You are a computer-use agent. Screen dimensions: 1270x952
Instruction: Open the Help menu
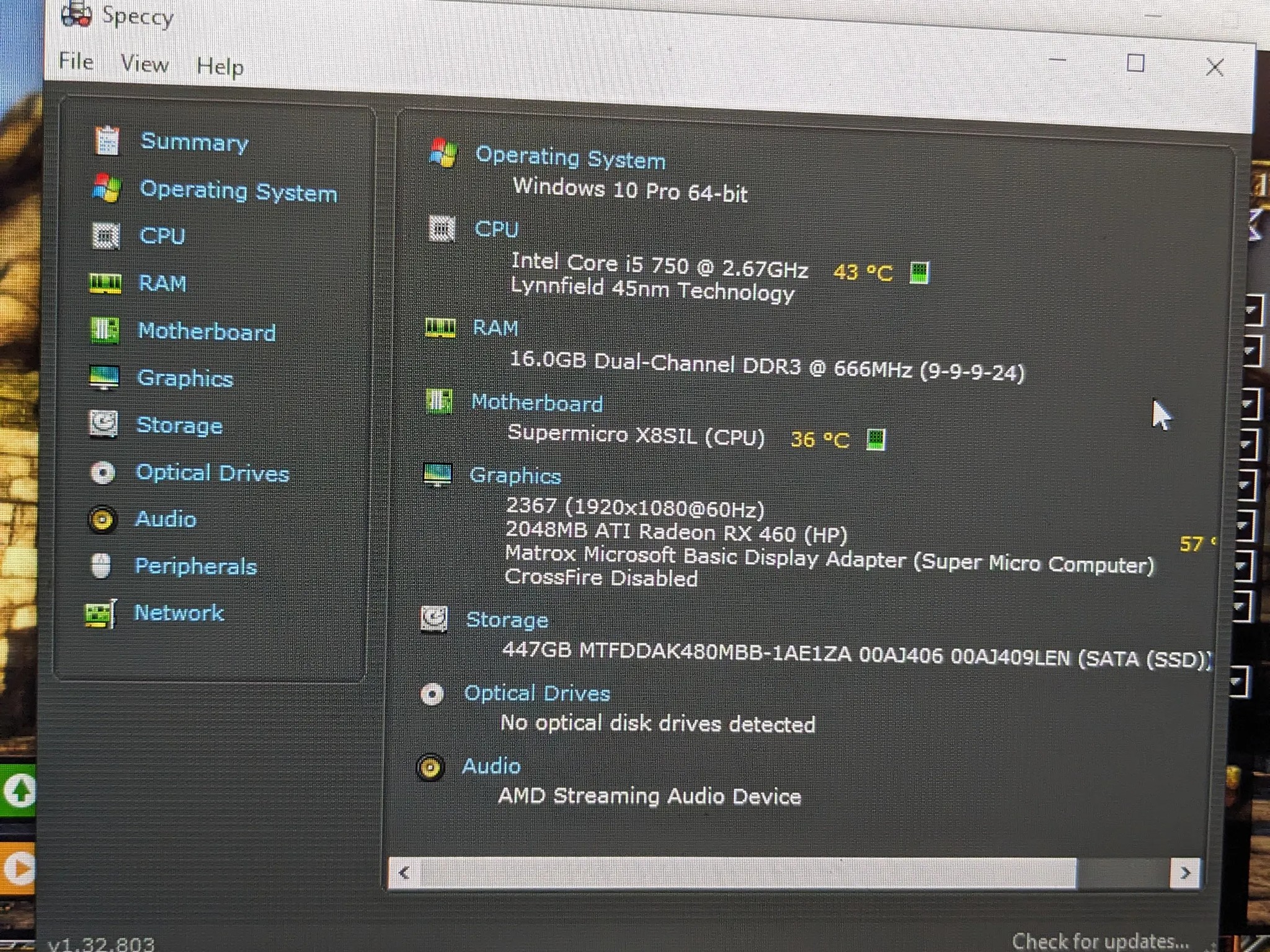[x=220, y=66]
